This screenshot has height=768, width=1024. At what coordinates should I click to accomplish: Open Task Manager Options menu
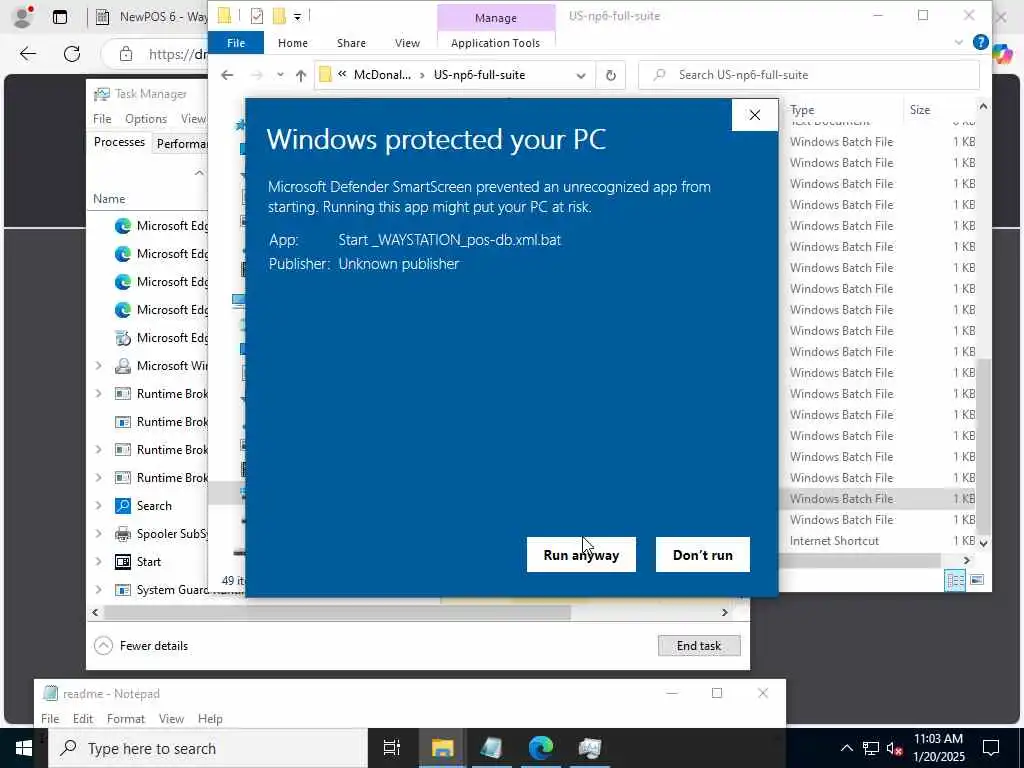pyautogui.click(x=146, y=119)
